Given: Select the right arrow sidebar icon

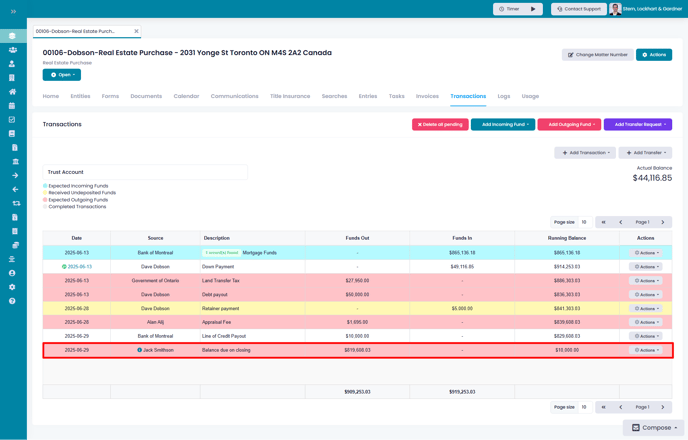Looking at the screenshot, I should click(15, 175).
